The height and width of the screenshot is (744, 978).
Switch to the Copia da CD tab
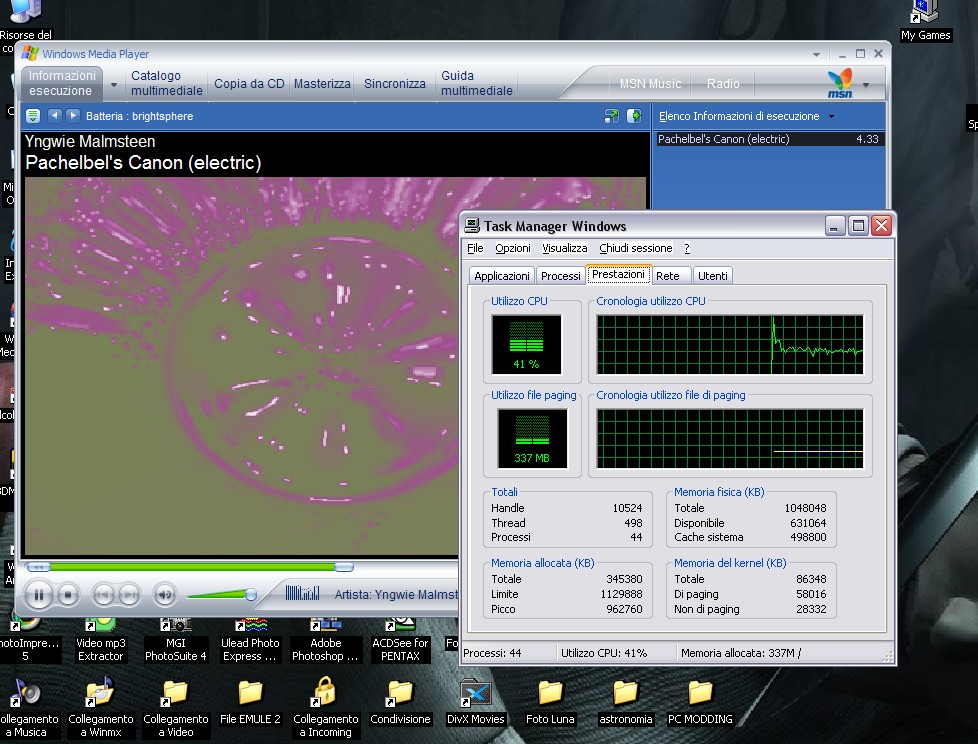[x=249, y=84]
